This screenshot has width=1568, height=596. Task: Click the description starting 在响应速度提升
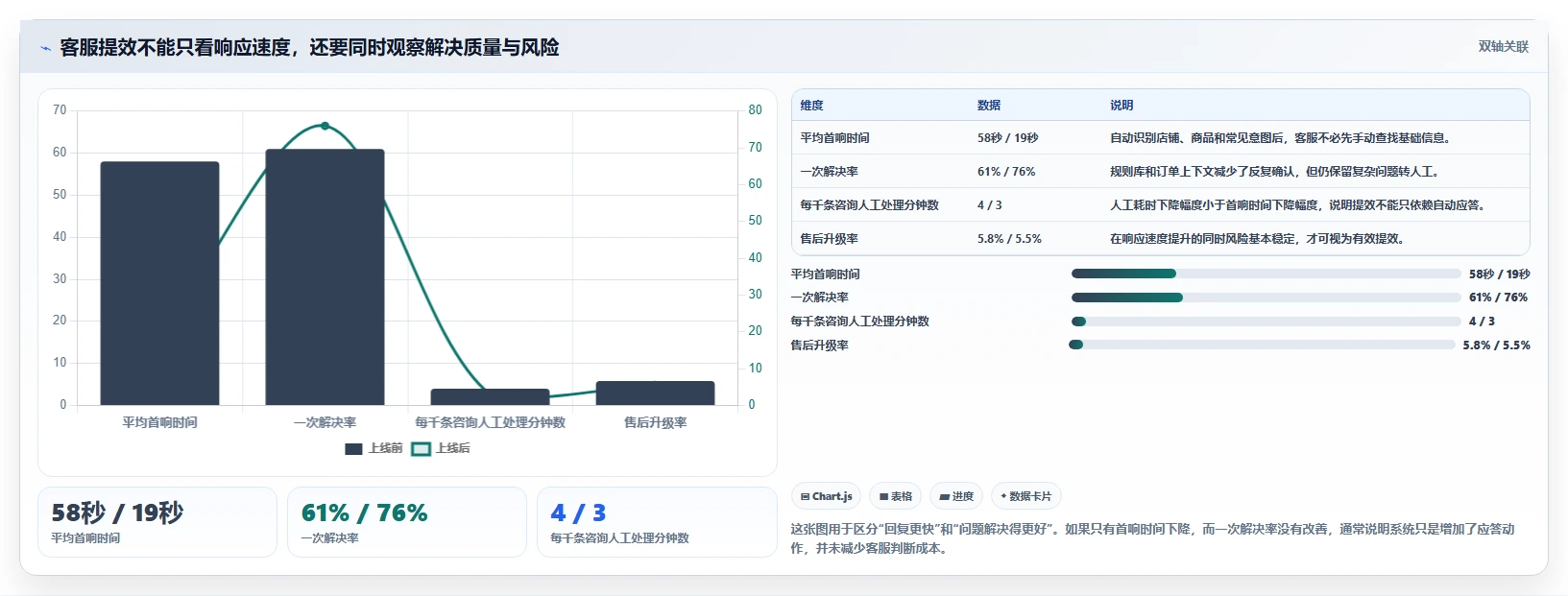click(1260, 239)
